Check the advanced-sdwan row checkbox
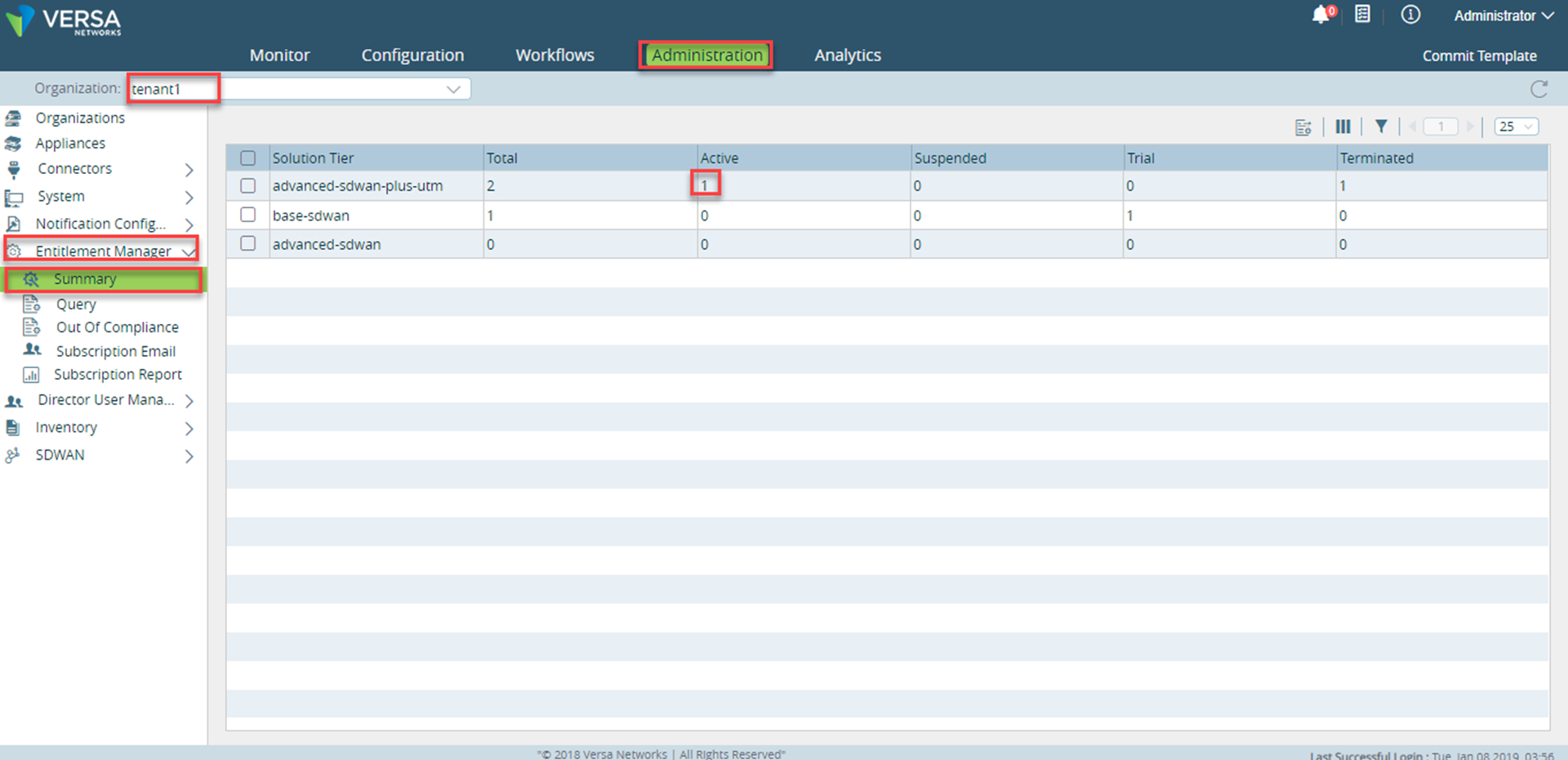 [x=248, y=243]
